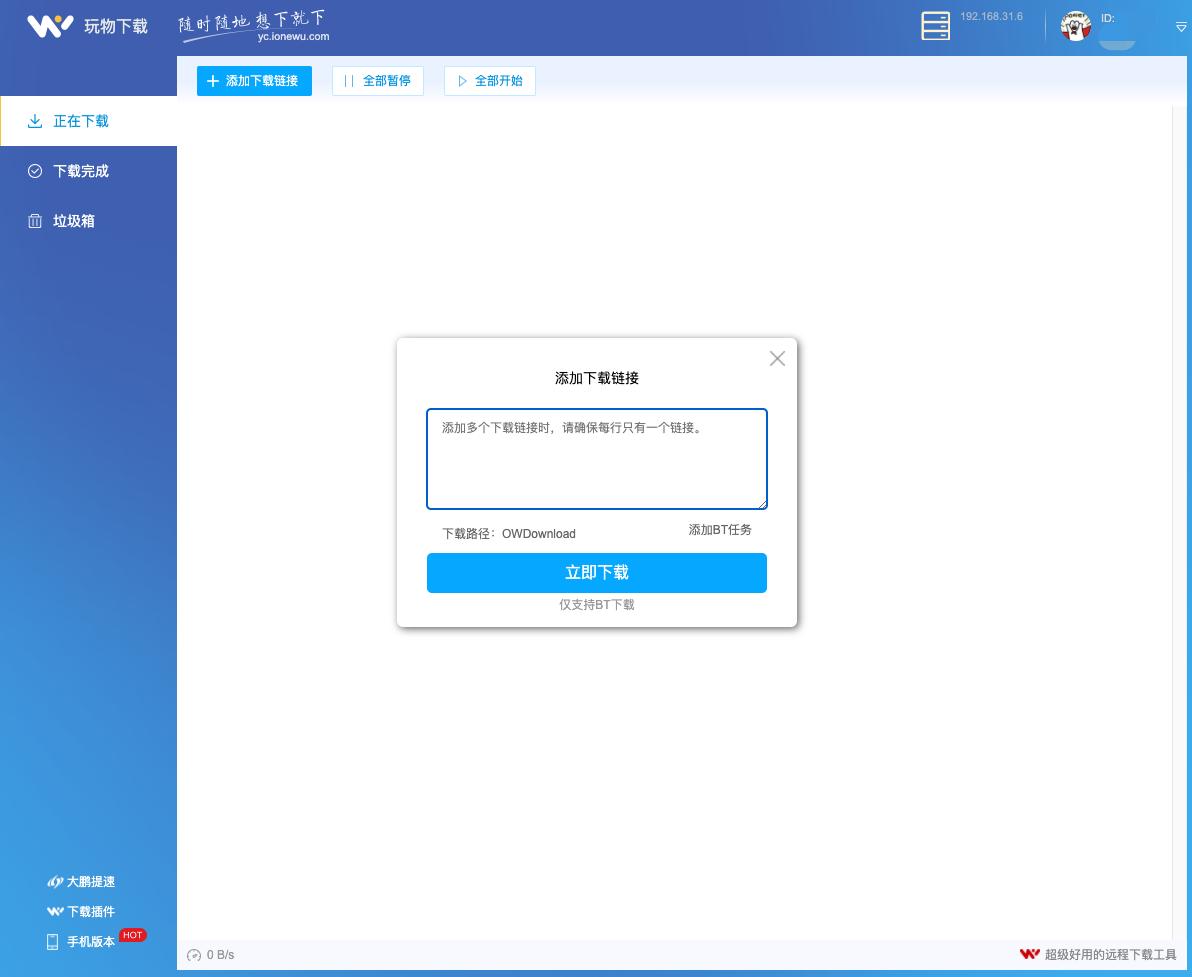
Task: Click the checkmark icon beside 下载完成
Action: pos(35,171)
